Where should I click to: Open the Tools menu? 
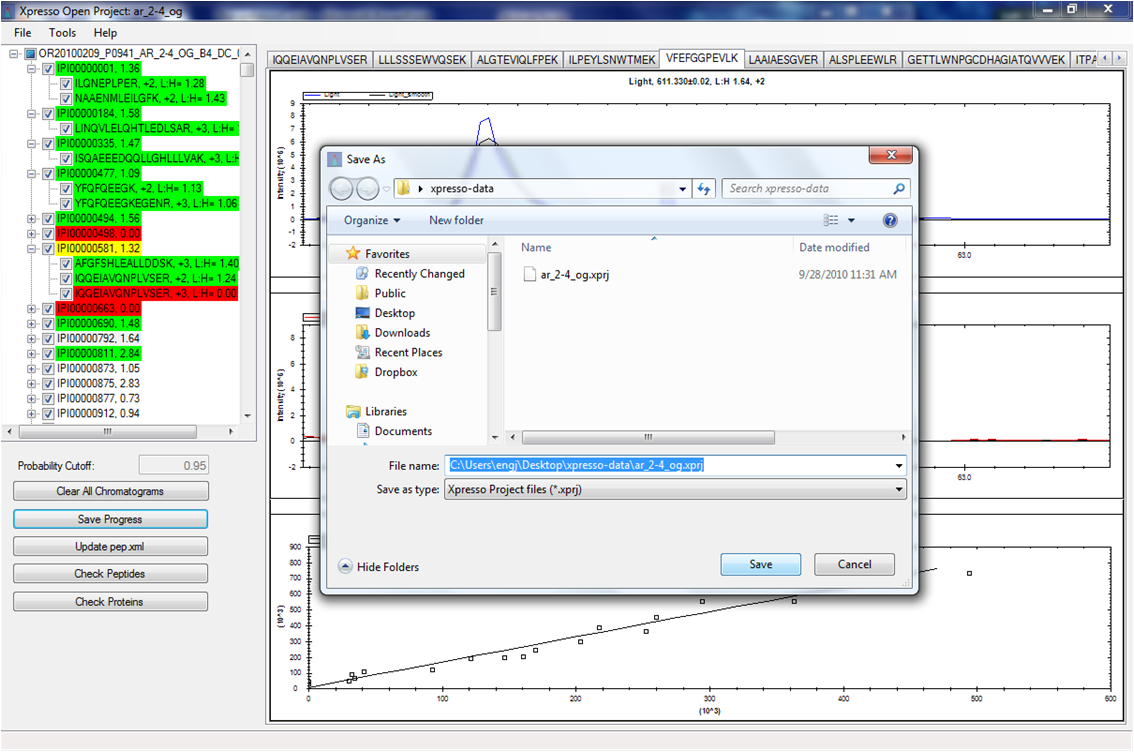coord(62,33)
